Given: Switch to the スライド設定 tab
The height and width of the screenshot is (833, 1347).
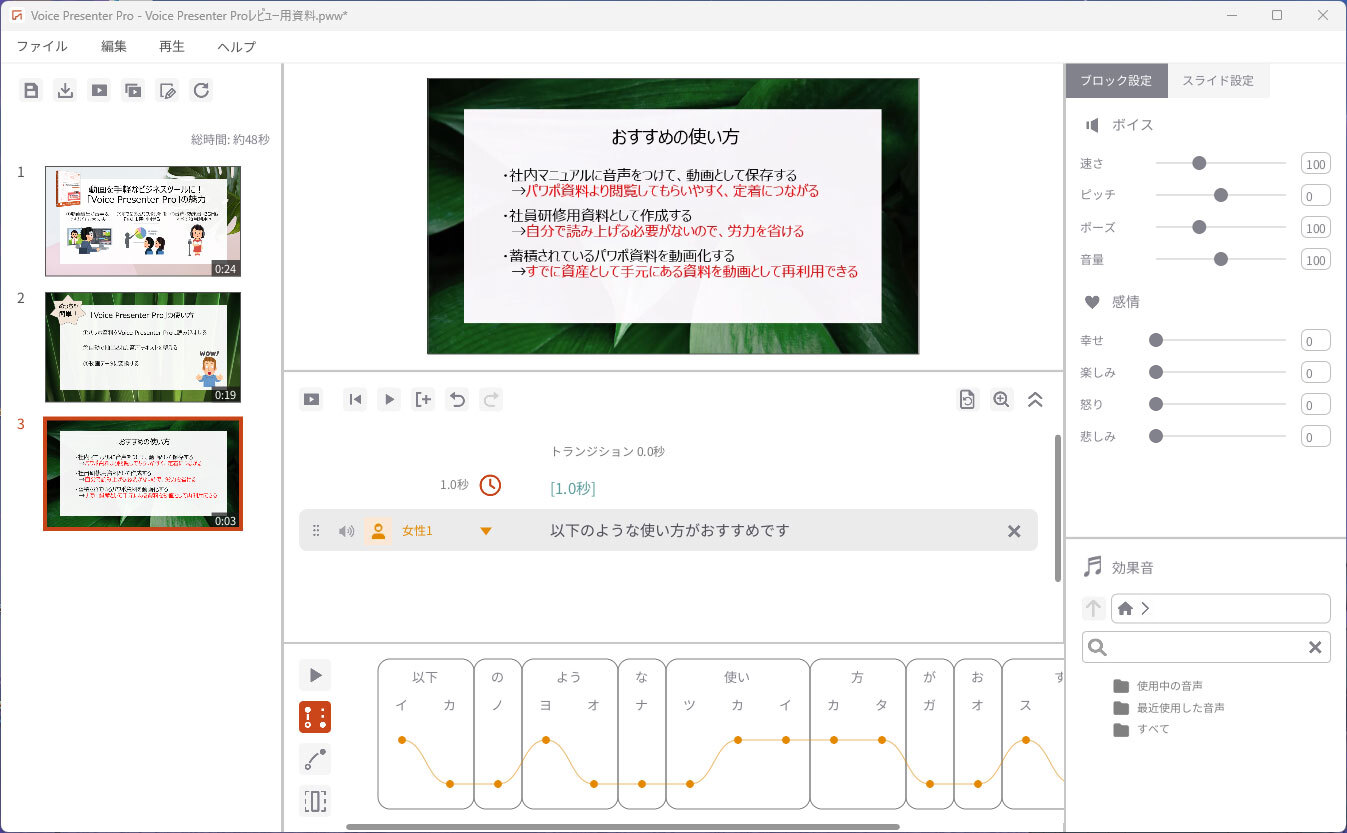Looking at the screenshot, I should [1217, 80].
